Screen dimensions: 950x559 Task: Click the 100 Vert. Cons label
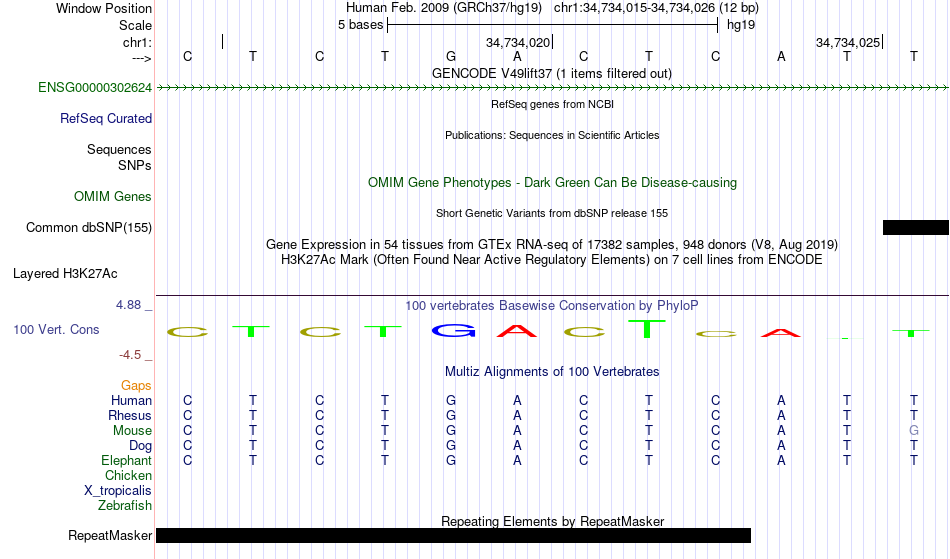pos(56,329)
